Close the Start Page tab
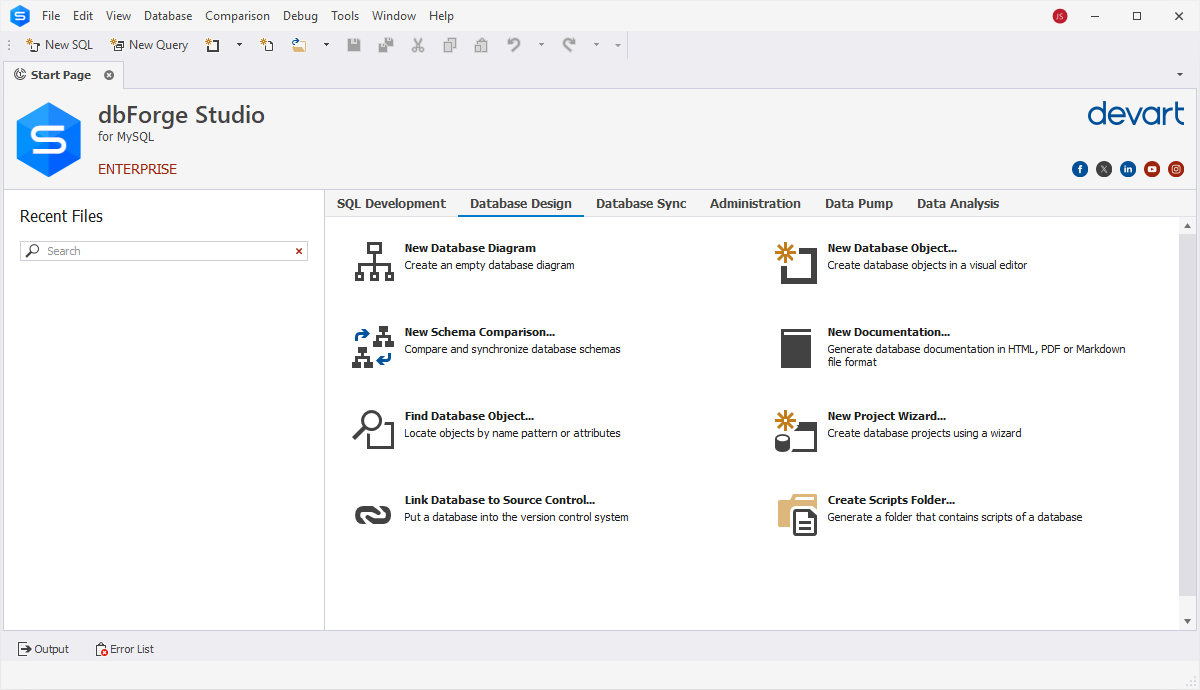 tap(109, 75)
